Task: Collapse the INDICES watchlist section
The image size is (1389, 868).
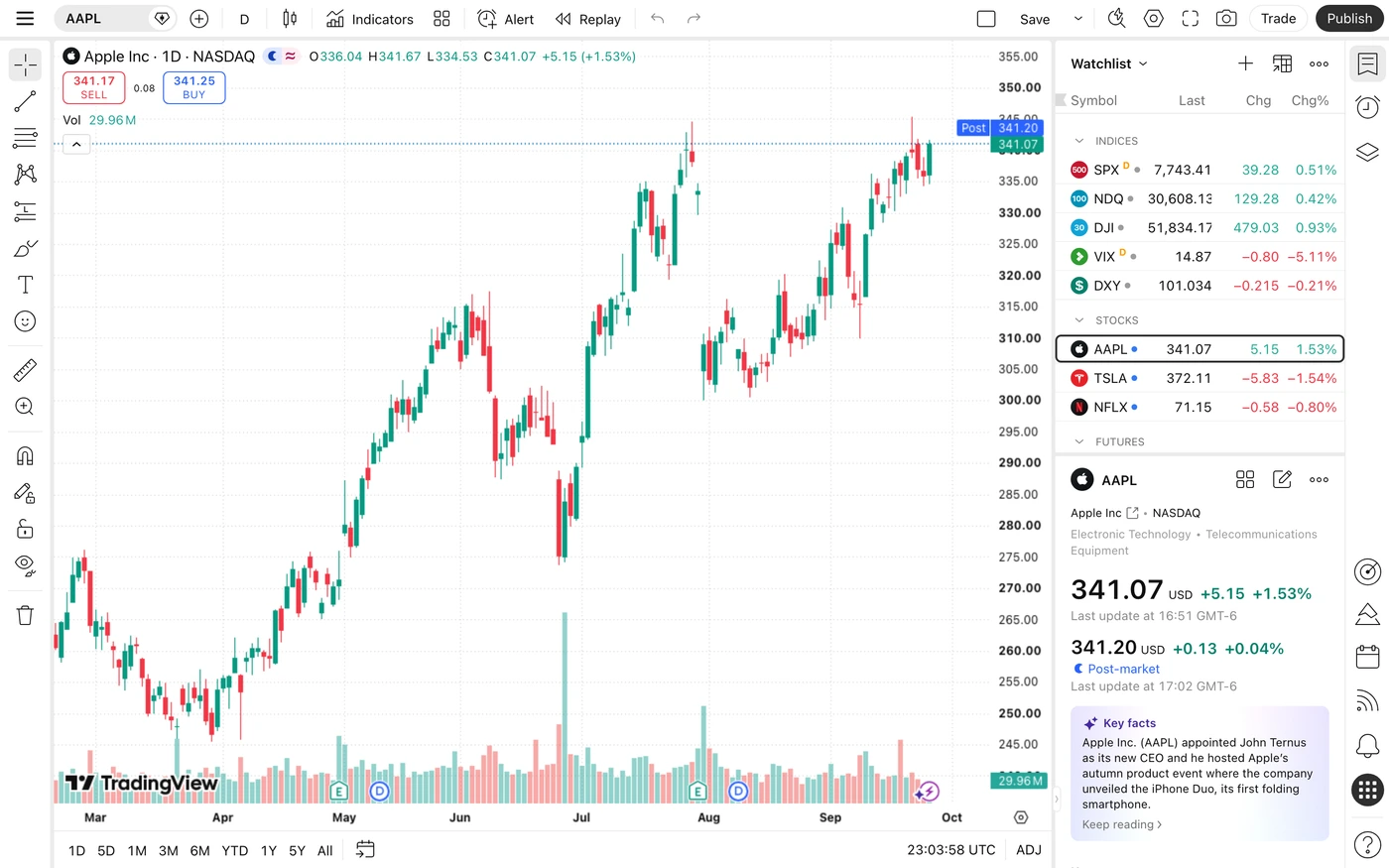Action: tap(1079, 141)
